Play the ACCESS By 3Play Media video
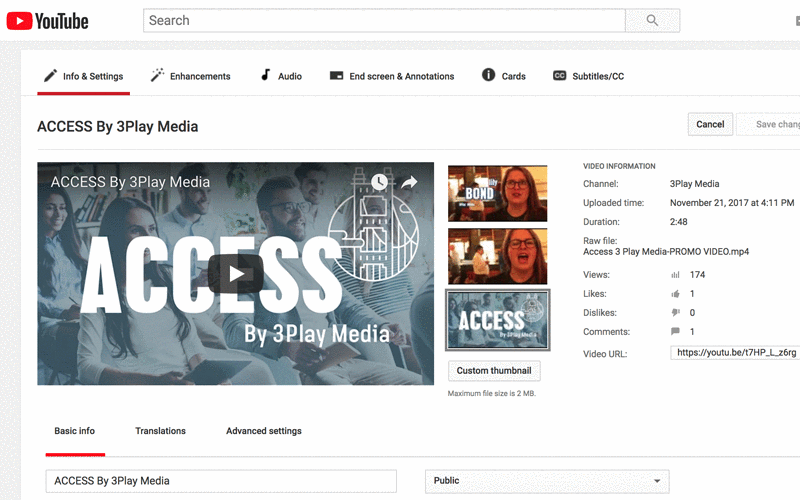 [235, 273]
